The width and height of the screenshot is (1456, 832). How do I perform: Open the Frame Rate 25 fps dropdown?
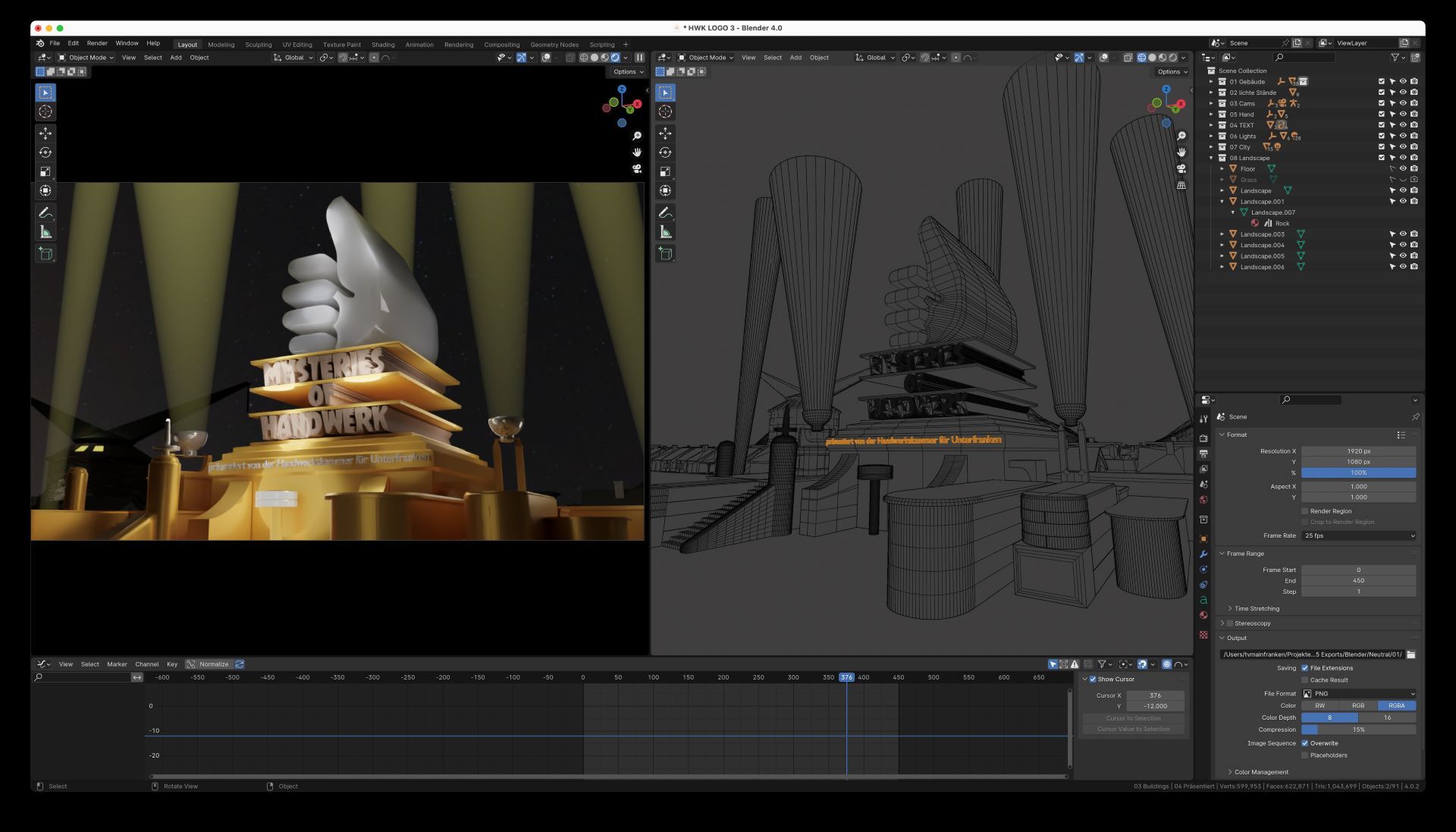click(x=1359, y=536)
